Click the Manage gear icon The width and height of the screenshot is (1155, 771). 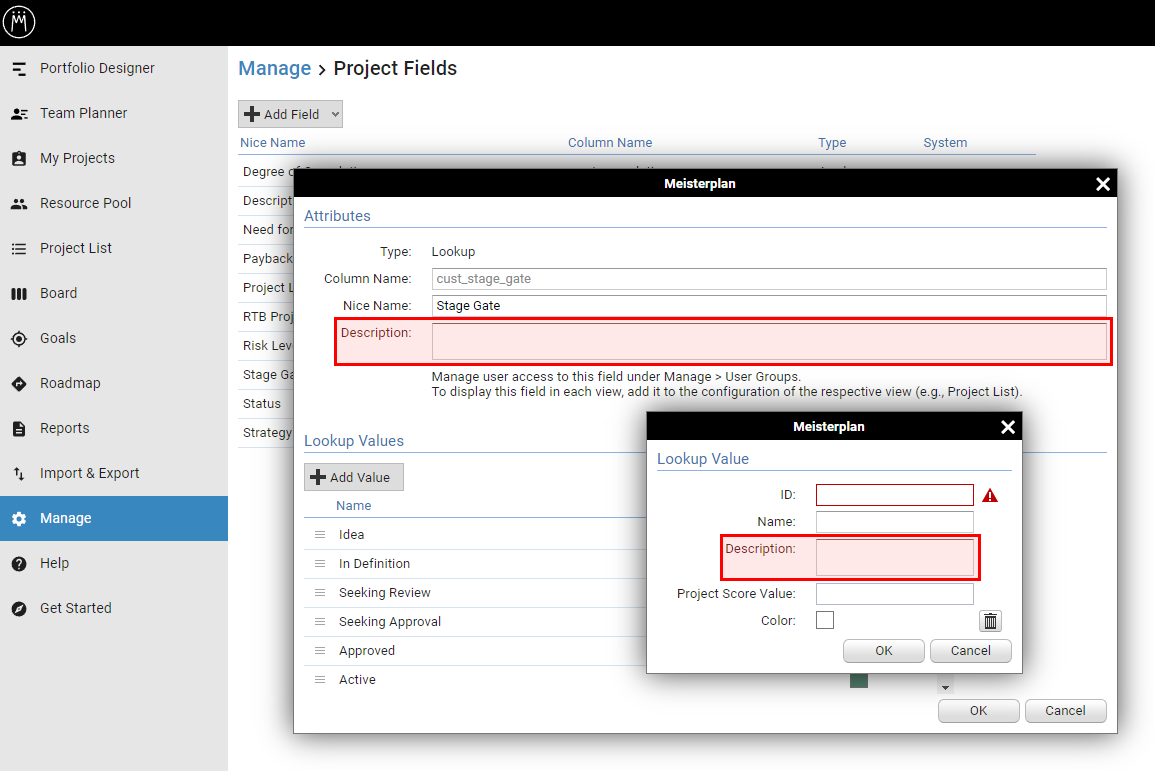pyautogui.click(x=19, y=518)
